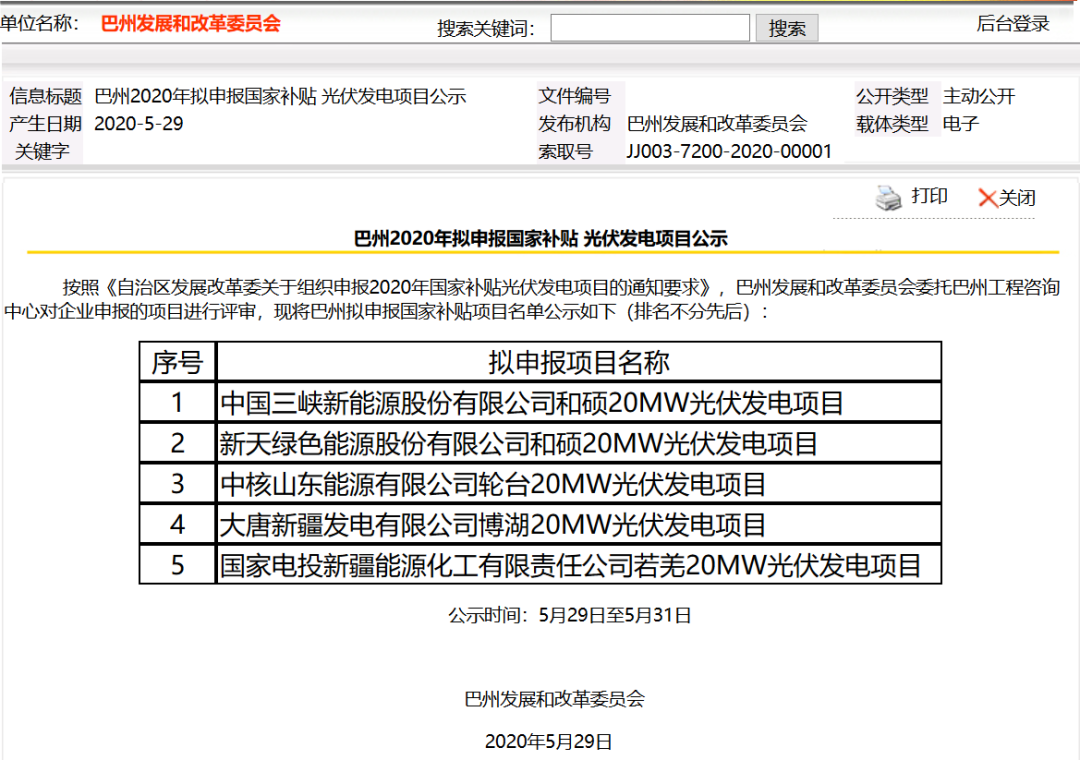
Task: Focus the 搜索关键词 search input field
Action: click(650, 28)
